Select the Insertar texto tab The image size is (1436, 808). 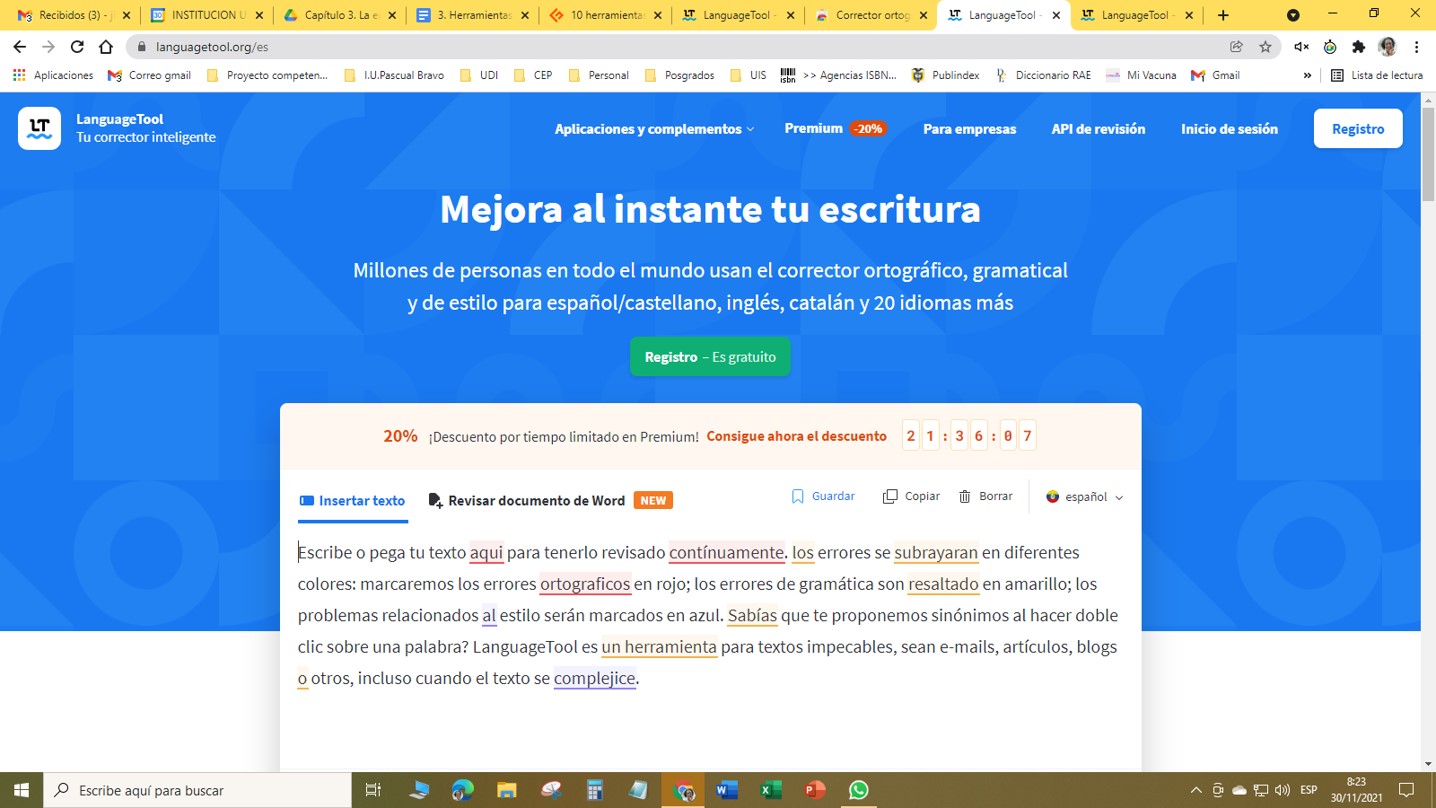point(352,500)
